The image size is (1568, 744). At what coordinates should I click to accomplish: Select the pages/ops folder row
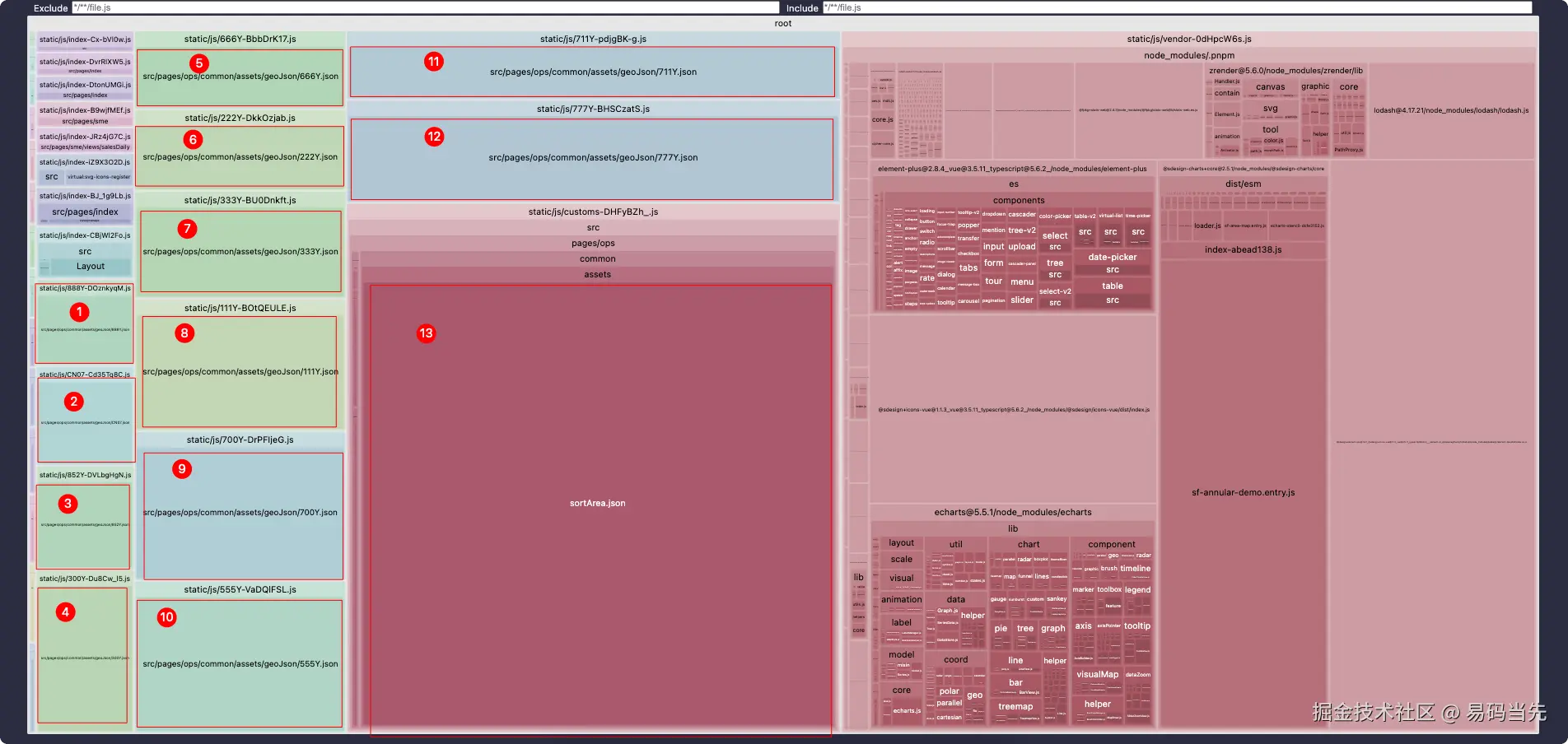tap(593, 243)
